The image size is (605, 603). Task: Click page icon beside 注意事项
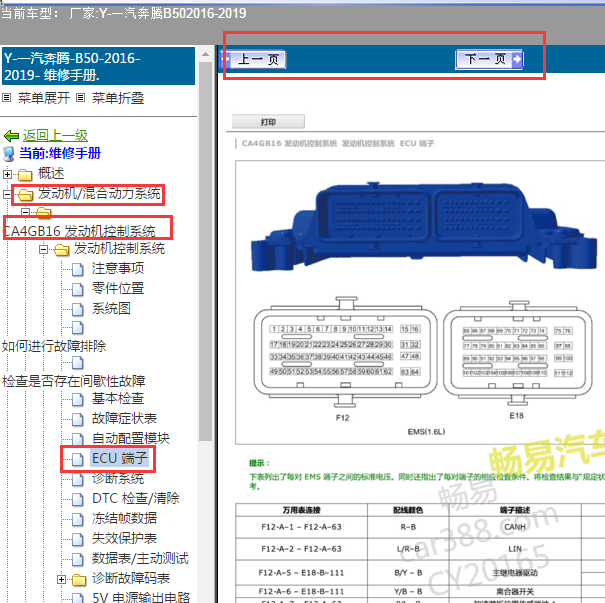click(x=78, y=269)
